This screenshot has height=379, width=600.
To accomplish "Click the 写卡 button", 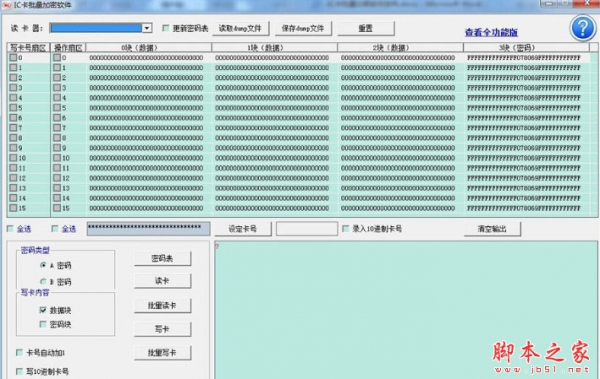I will point(162,329).
